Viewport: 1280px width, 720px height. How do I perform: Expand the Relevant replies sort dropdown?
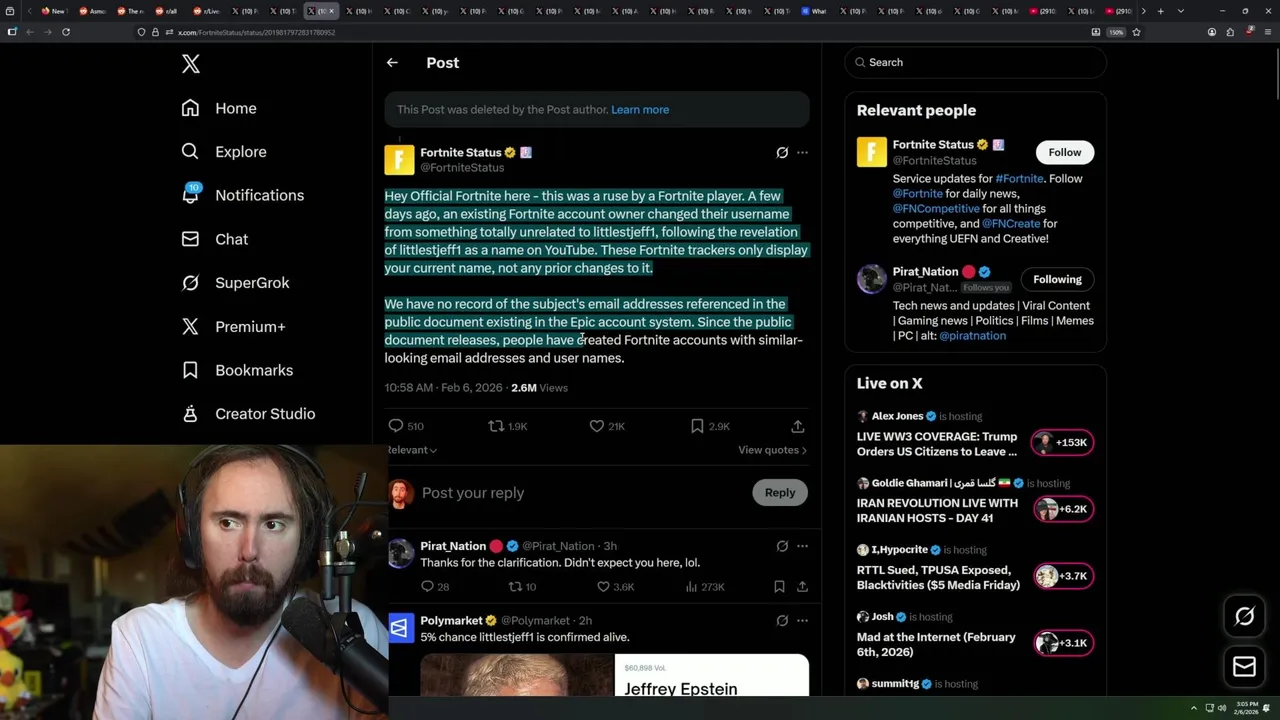[x=412, y=450]
